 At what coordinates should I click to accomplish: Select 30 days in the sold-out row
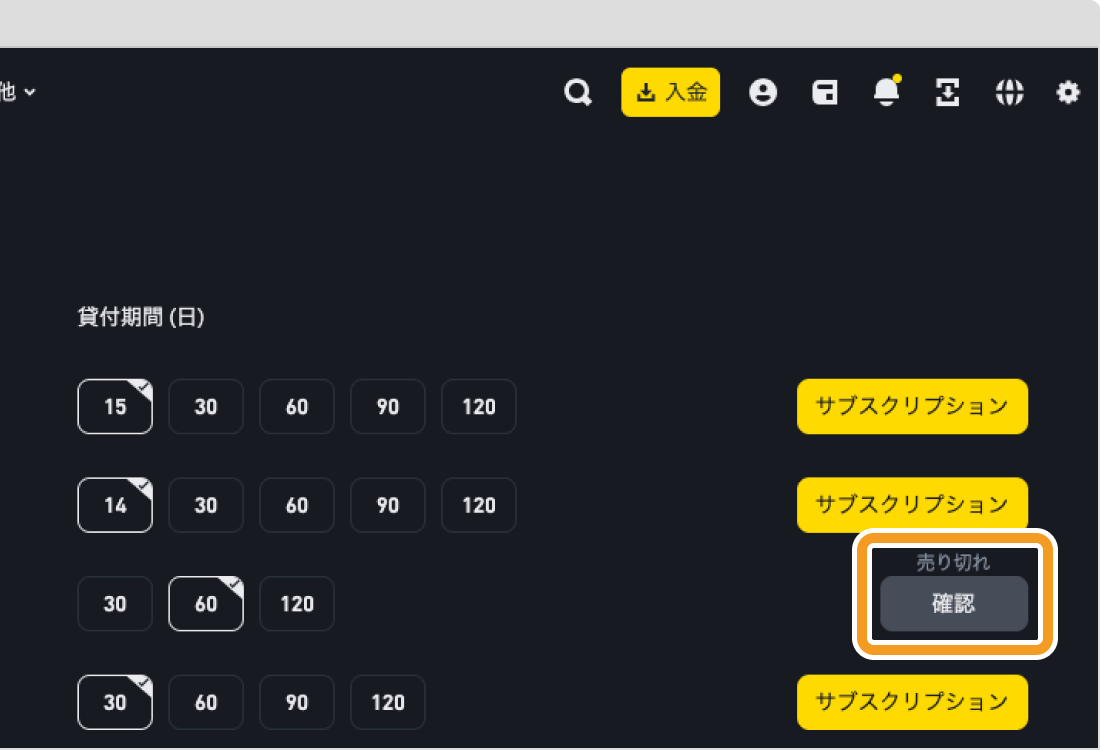[x=115, y=604]
